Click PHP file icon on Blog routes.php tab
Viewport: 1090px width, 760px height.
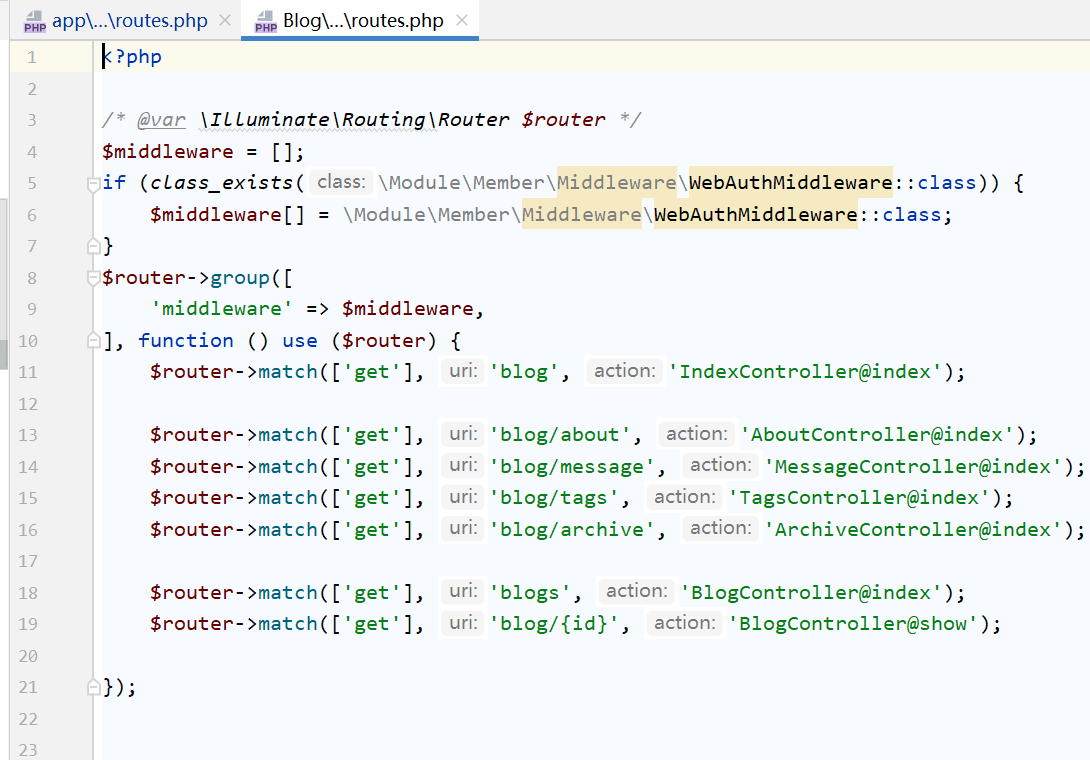266,22
